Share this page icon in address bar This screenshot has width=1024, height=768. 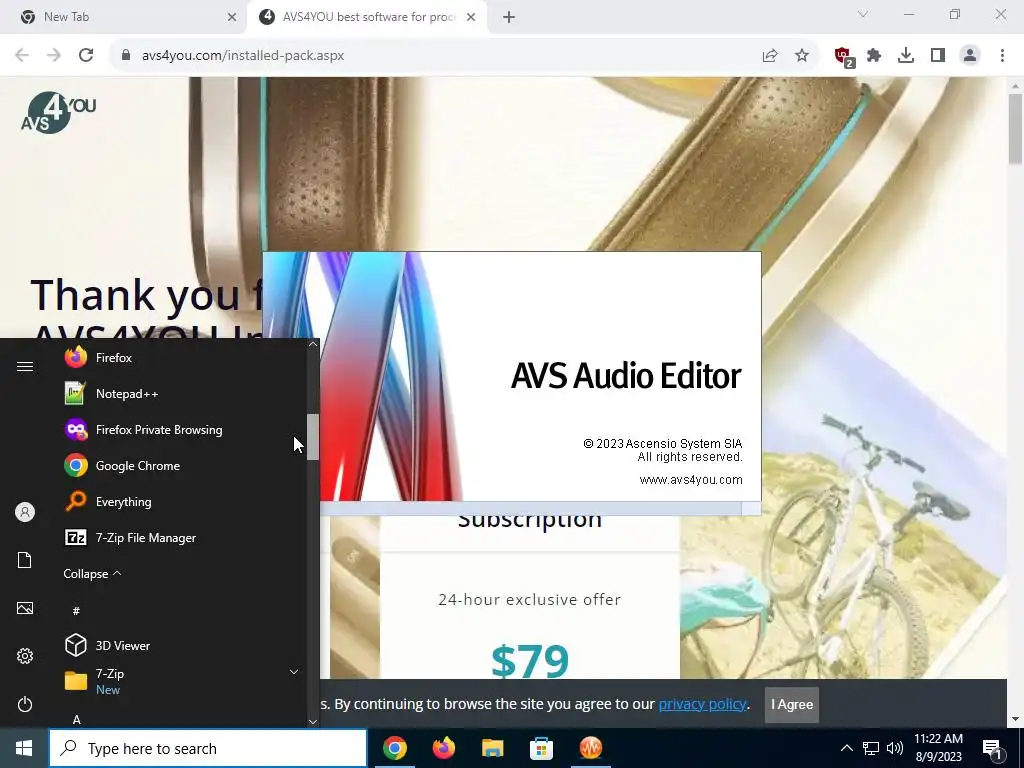tap(770, 56)
